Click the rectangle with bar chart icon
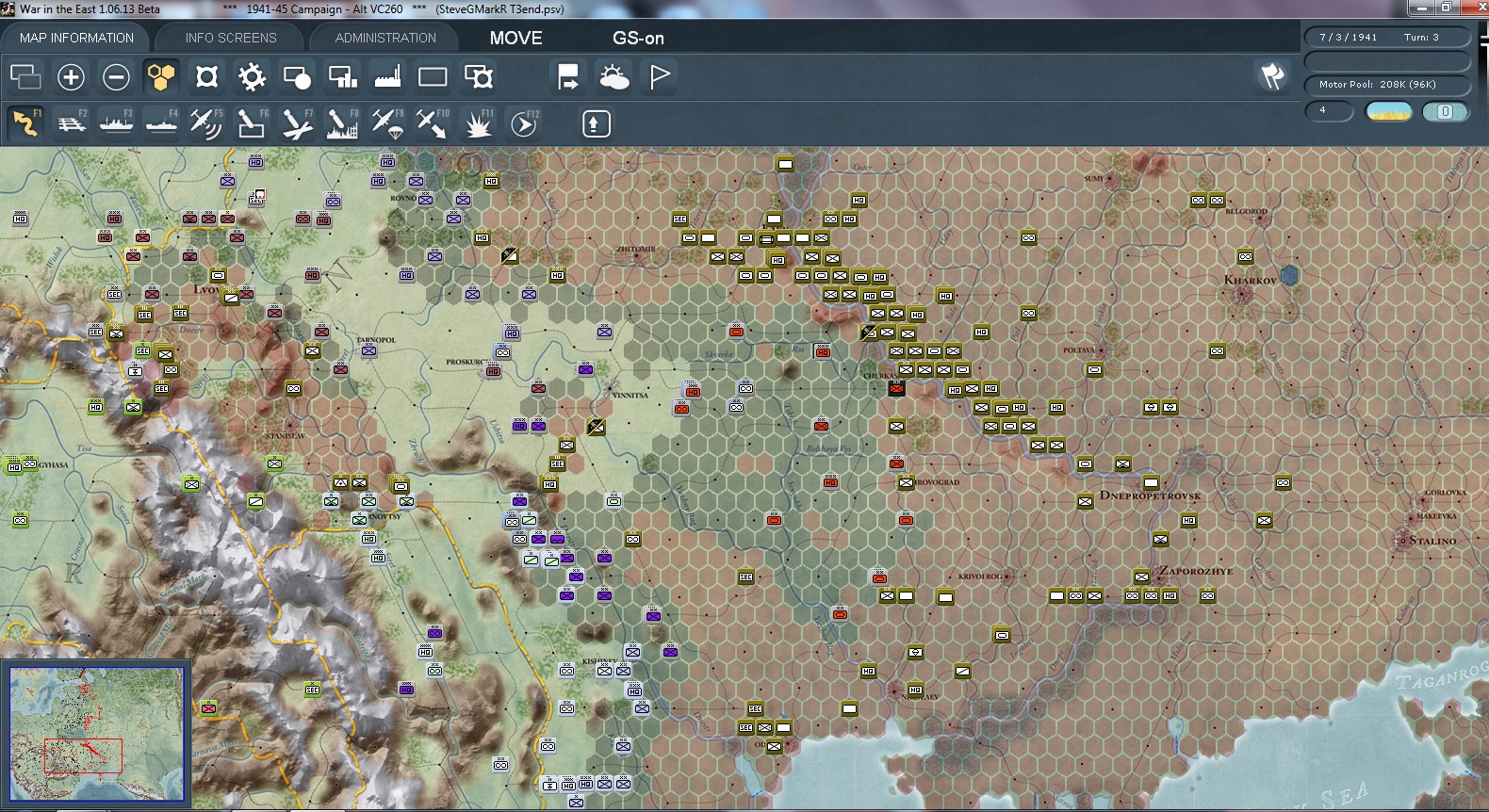The image size is (1489, 812). (342, 76)
